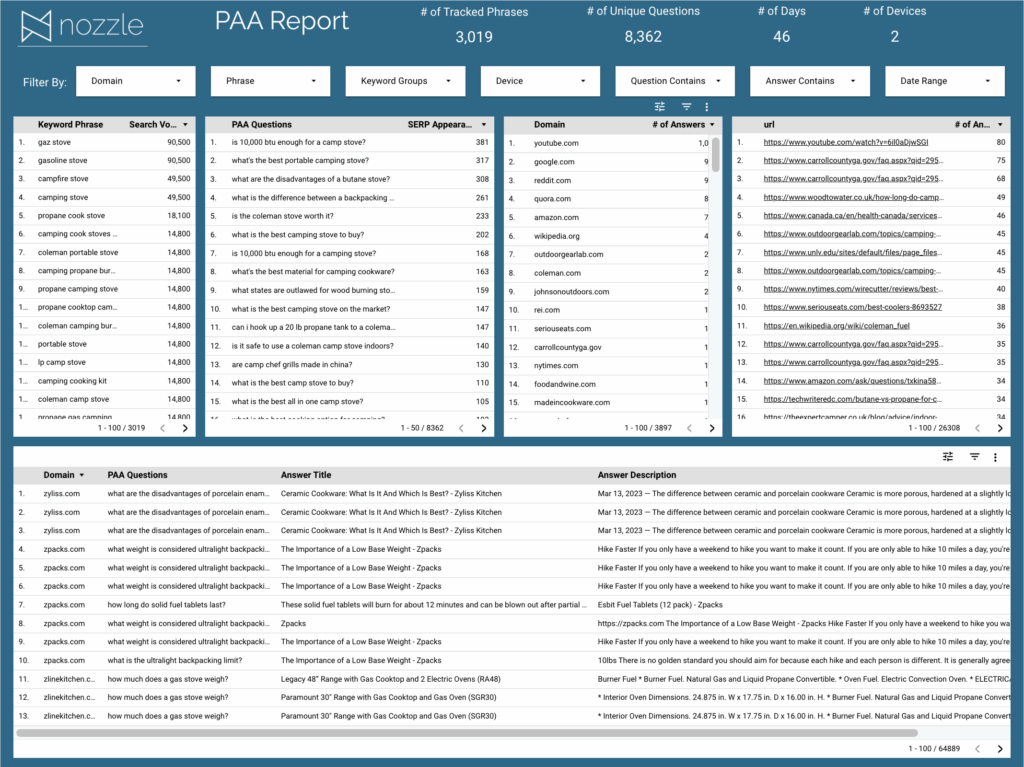The width and height of the screenshot is (1024, 767).
Task: Select the 'propane cook stove' keyword row
Action: click(104, 216)
